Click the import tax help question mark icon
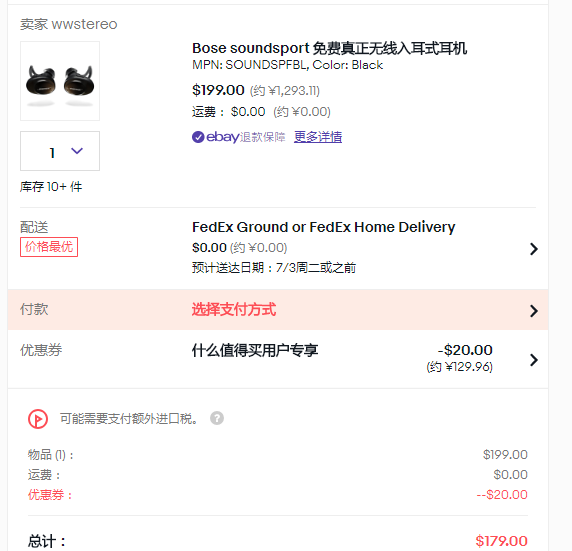Image resolution: width=572 pixels, height=551 pixels. (x=217, y=418)
